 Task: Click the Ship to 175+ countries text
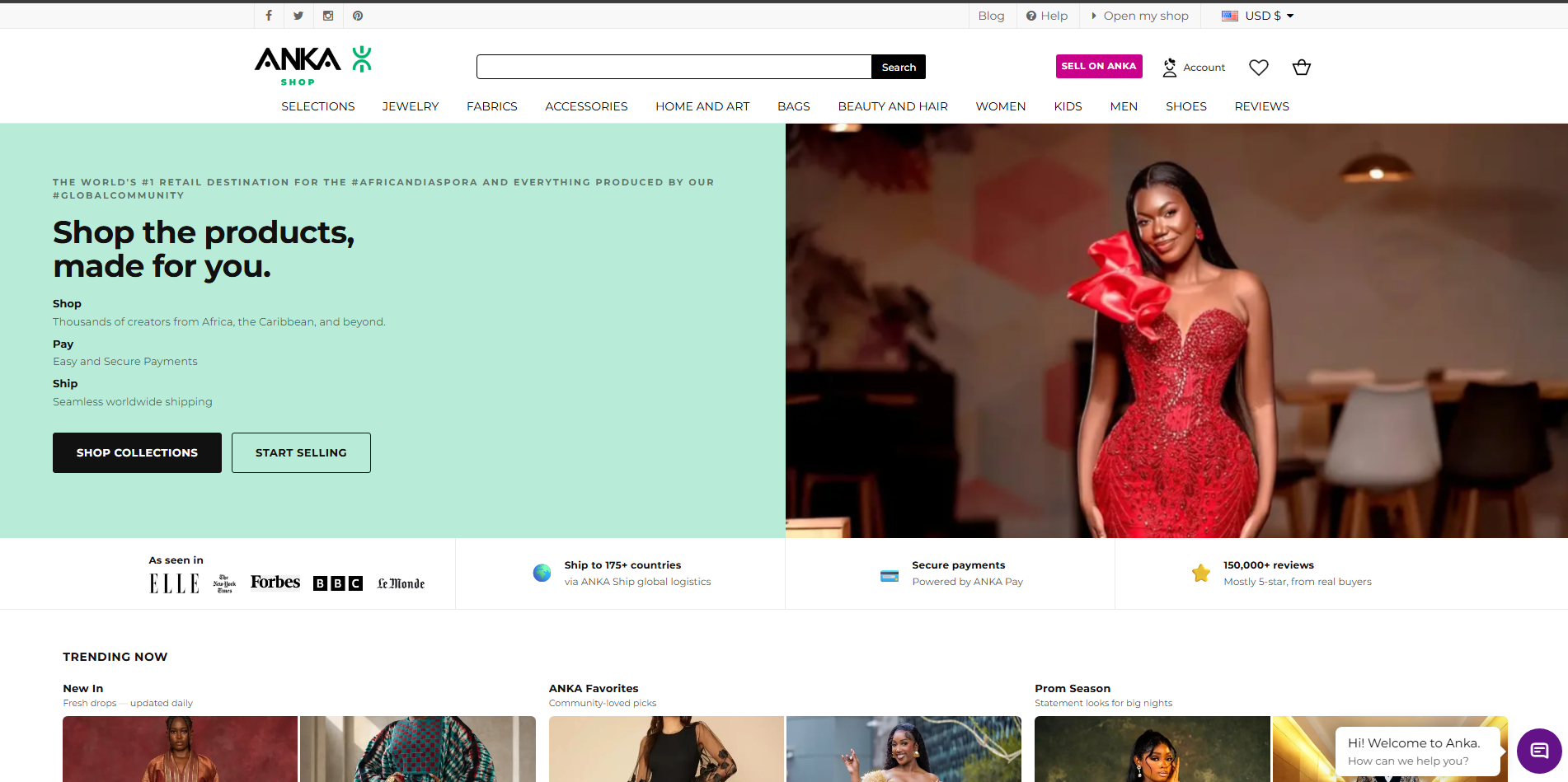coord(622,565)
